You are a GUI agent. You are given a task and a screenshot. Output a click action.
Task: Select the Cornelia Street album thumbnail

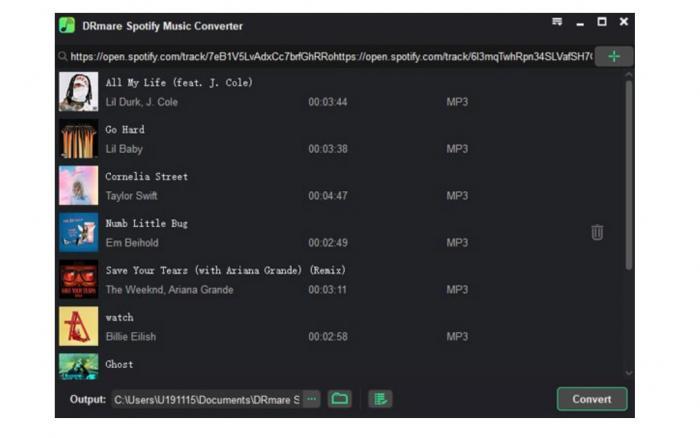[79, 185]
